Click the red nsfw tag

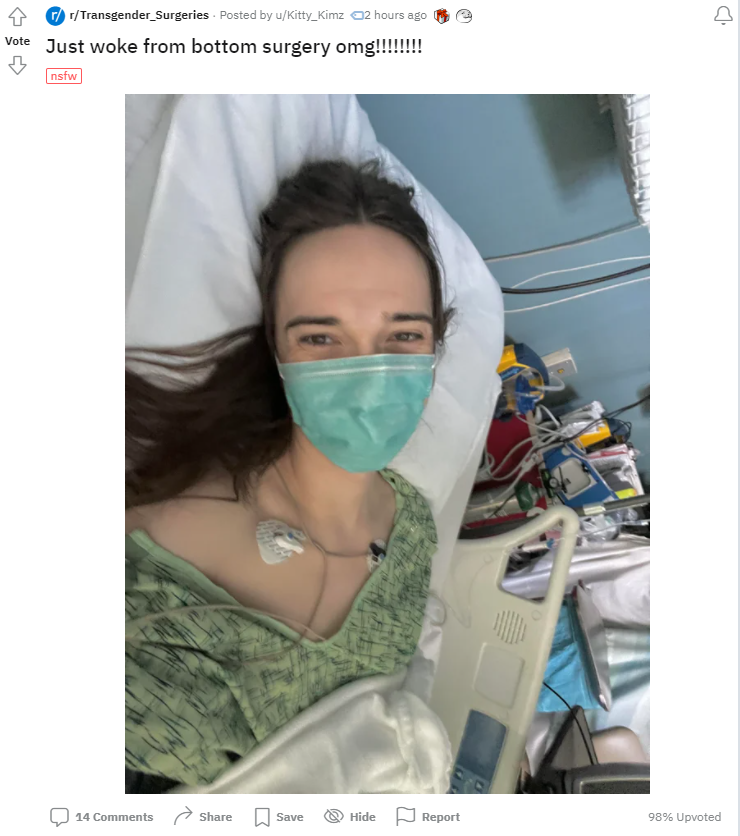pos(64,76)
